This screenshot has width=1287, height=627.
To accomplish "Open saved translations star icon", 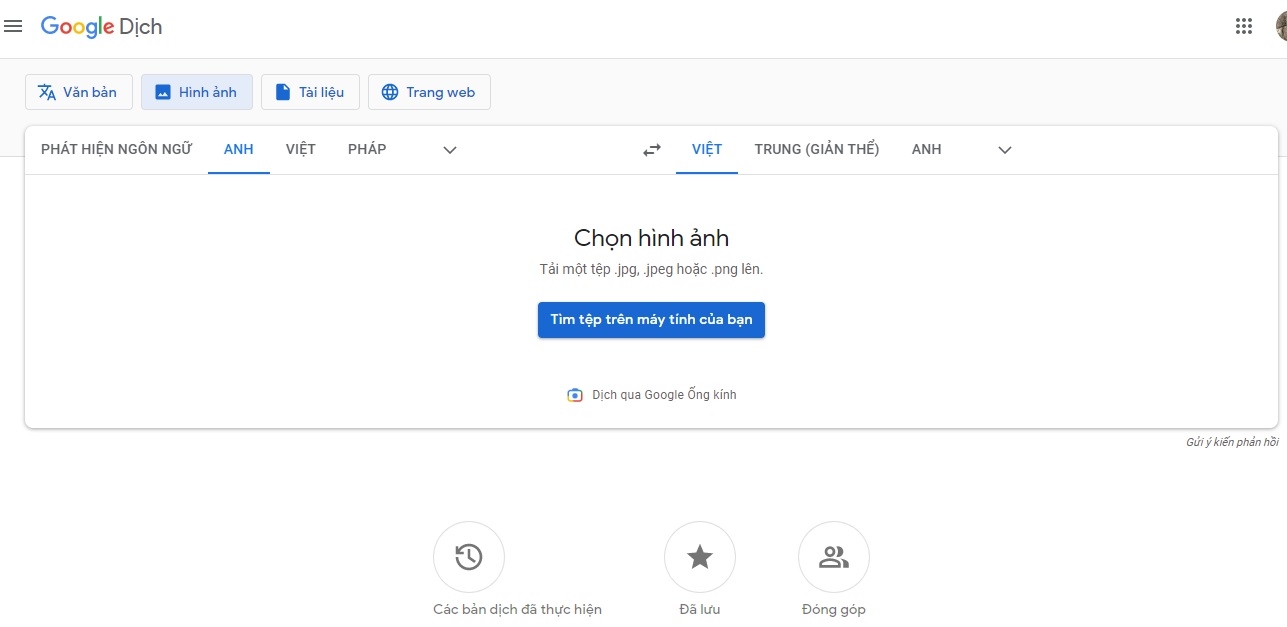I will (x=700, y=557).
